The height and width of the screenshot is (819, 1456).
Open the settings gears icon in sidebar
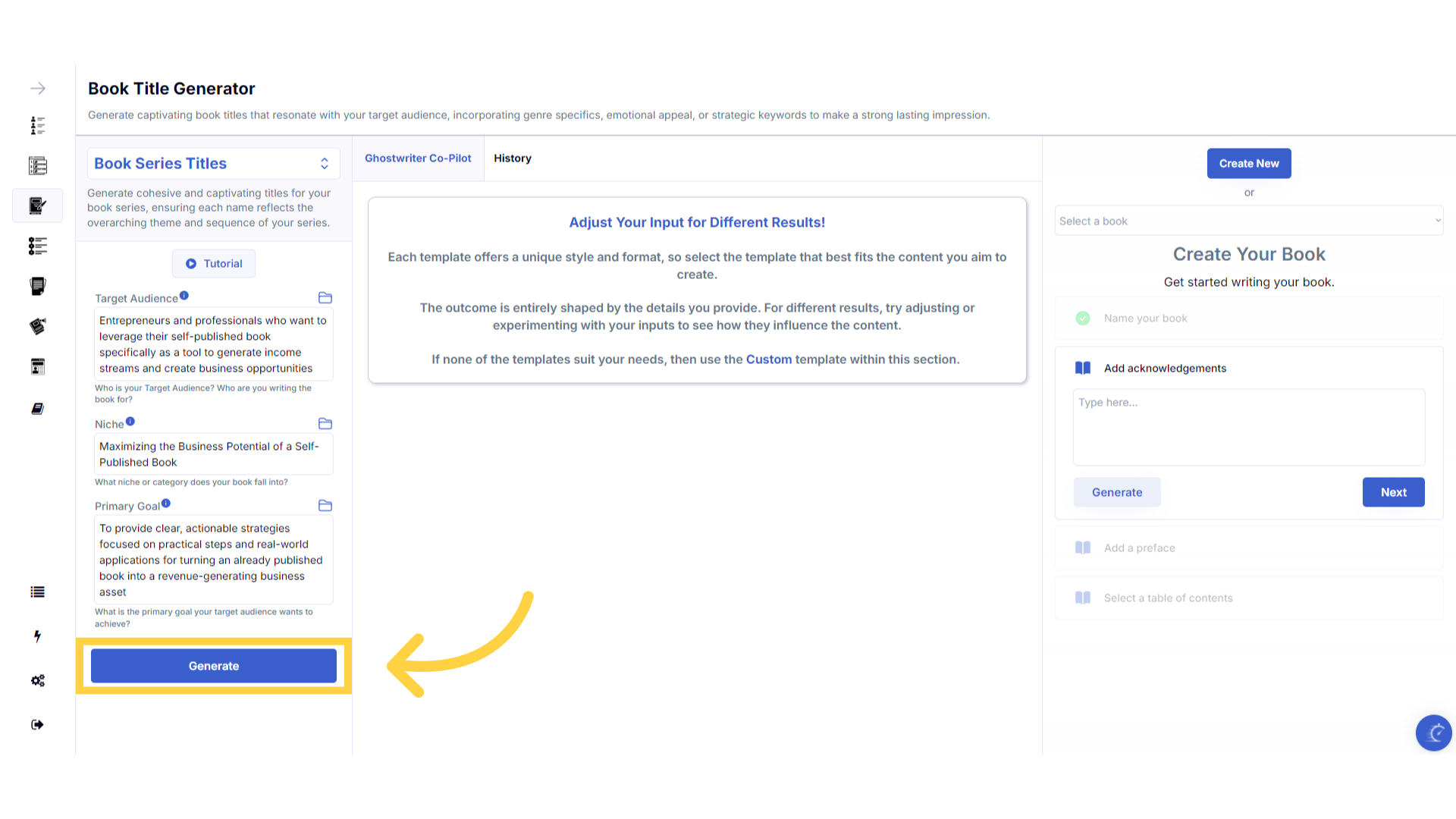[x=38, y=681]
